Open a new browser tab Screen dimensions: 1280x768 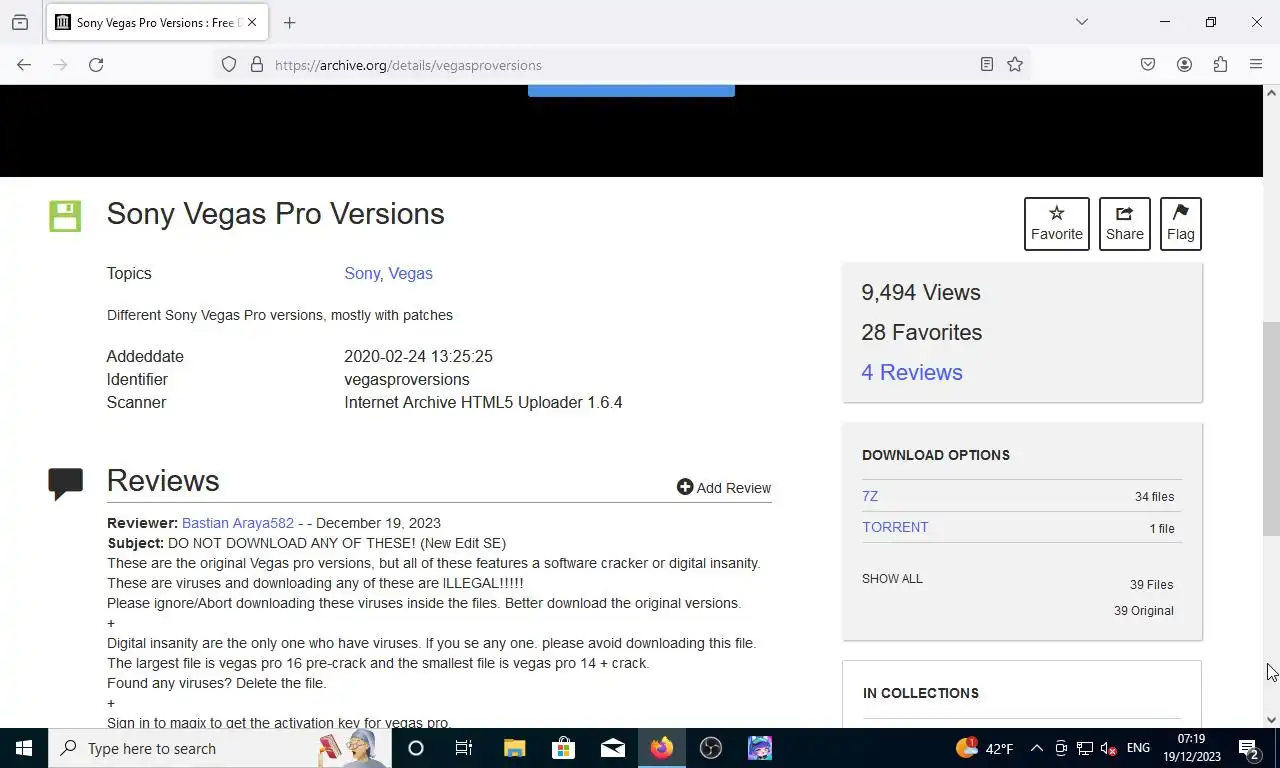tap(289, 22)
